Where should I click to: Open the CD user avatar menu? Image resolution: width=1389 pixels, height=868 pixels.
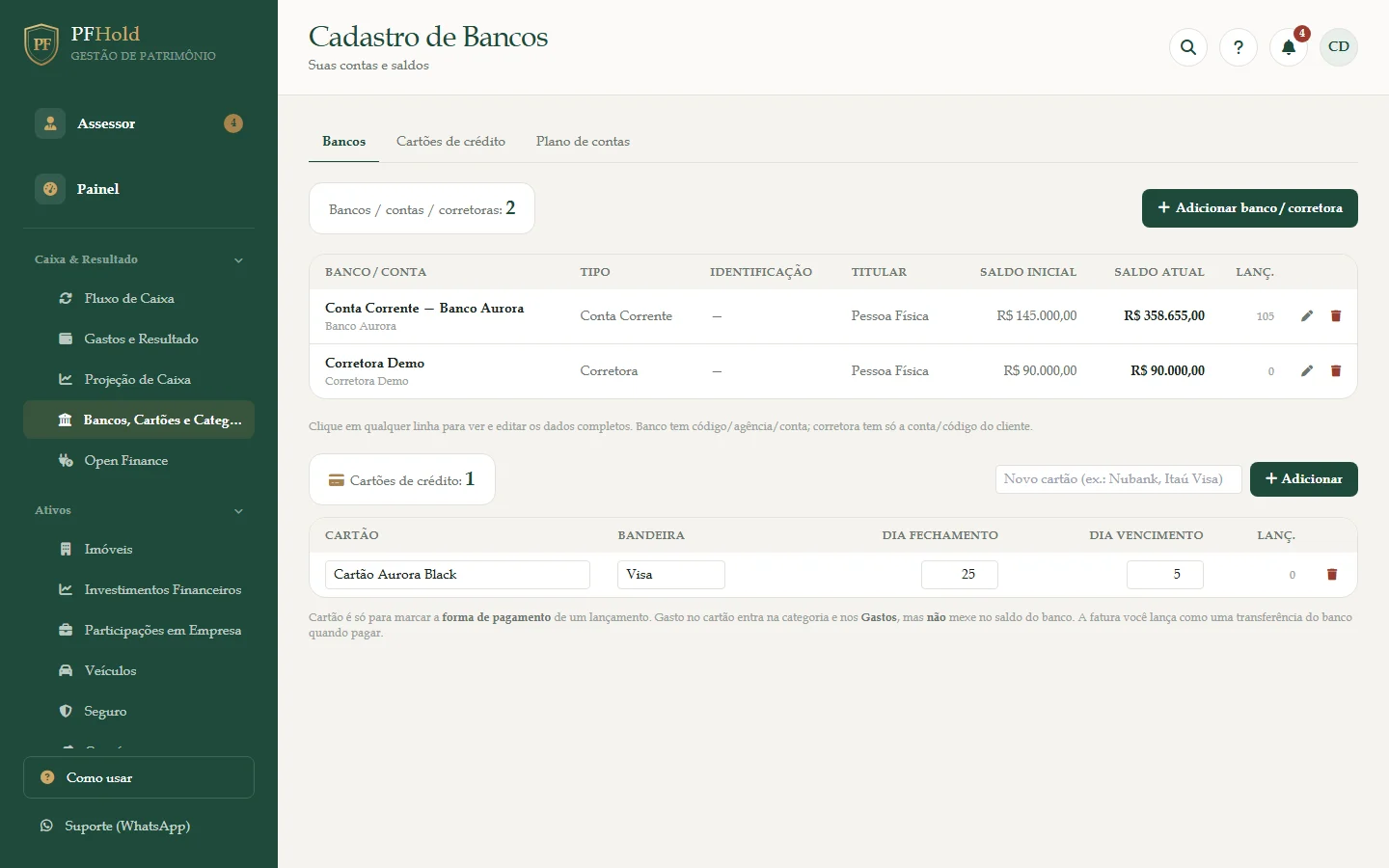pos(1339,47)
